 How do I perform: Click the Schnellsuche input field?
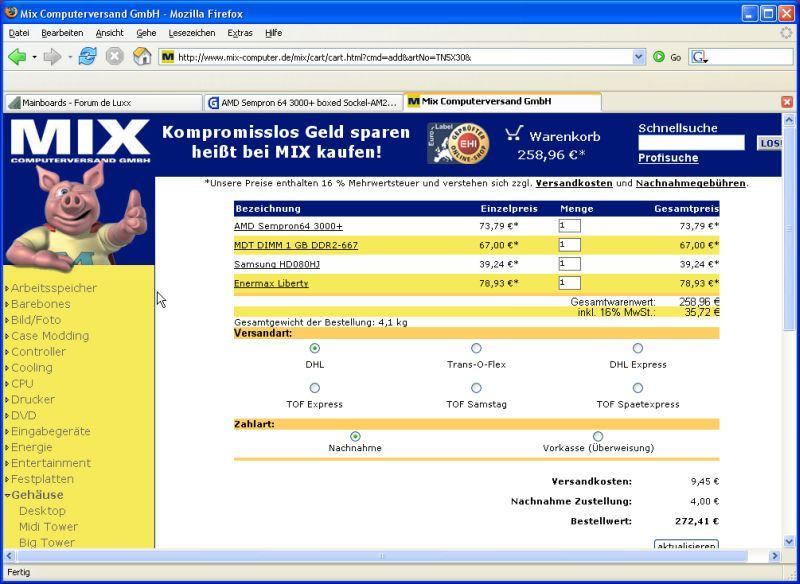(691, 143)
